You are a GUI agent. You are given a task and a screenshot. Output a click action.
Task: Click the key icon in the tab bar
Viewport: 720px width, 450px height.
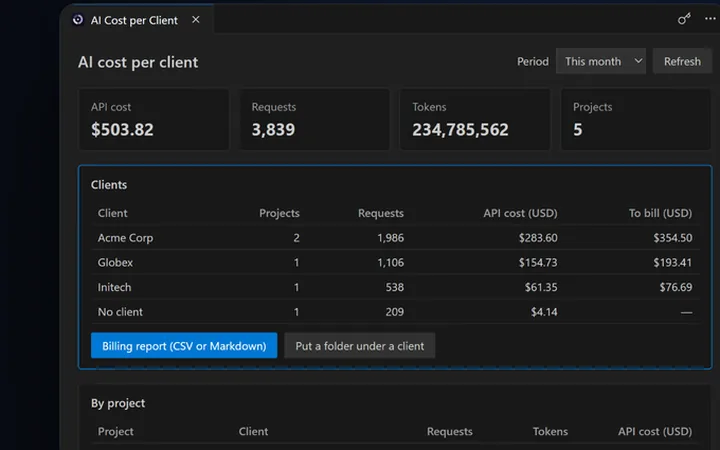coord(684,19)
